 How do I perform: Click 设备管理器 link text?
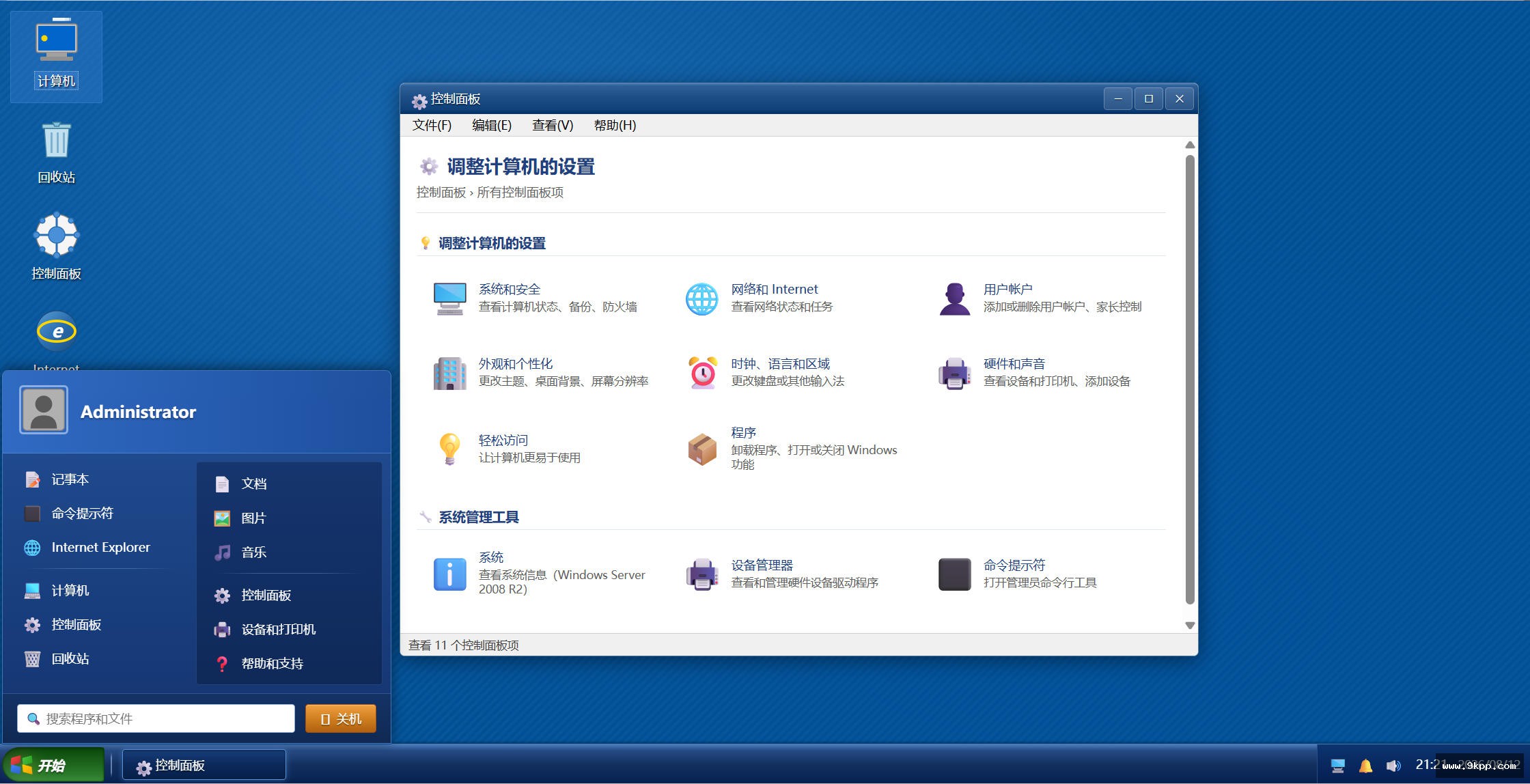click(762, 565)
